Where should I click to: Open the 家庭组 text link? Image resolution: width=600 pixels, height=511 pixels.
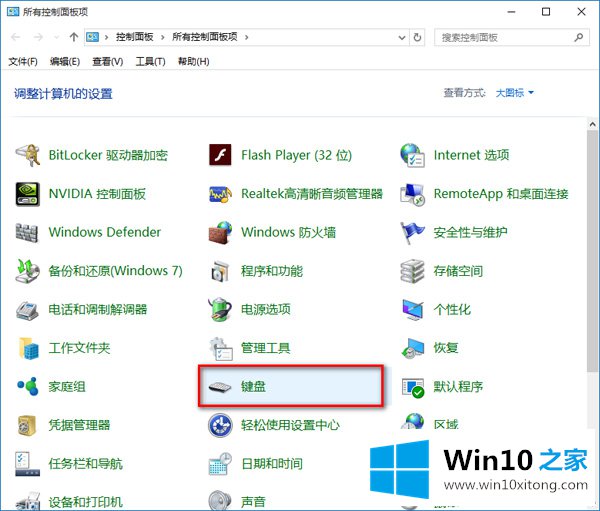pyautogui.click(x=67, y=387)
